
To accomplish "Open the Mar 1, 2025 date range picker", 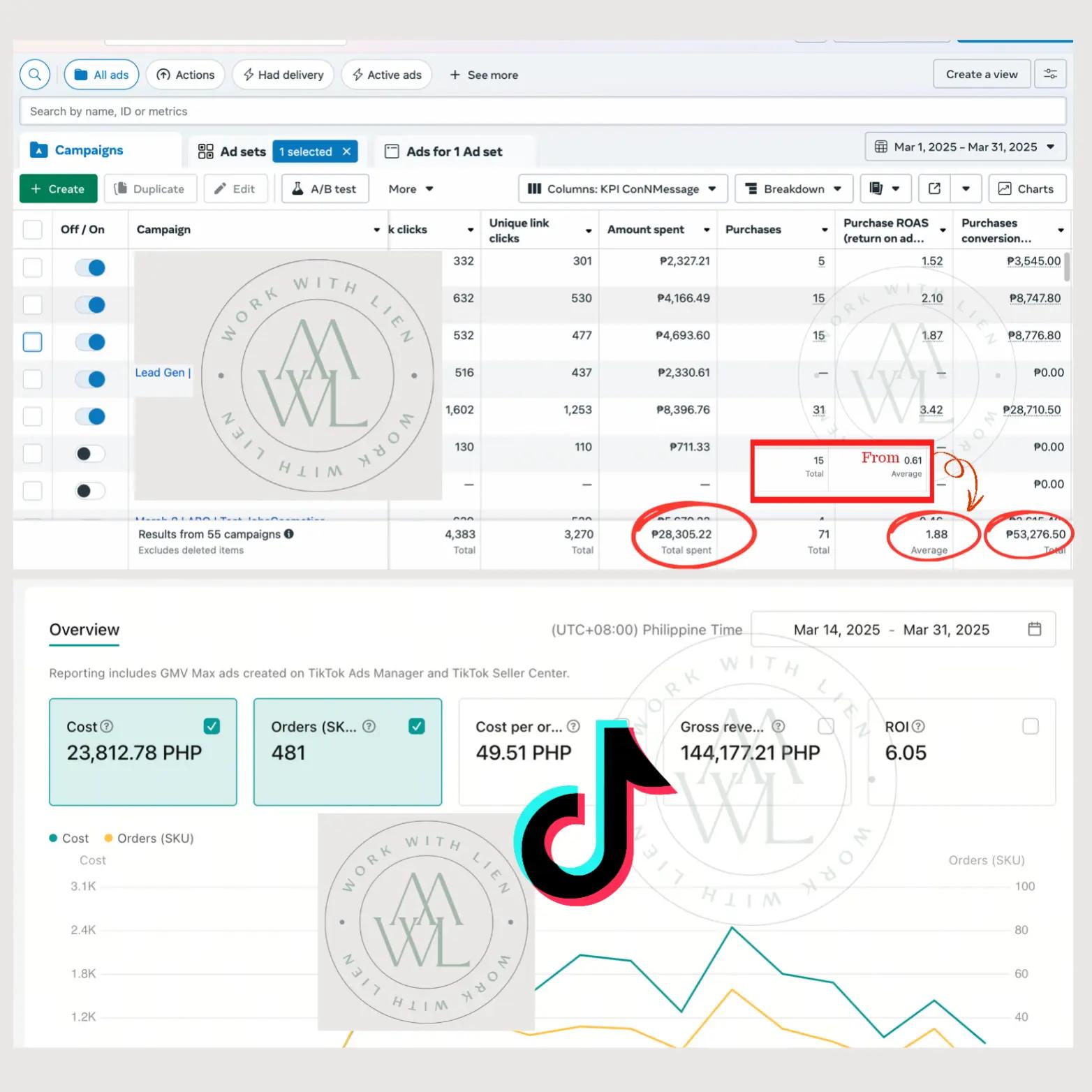I will (966, 147).
